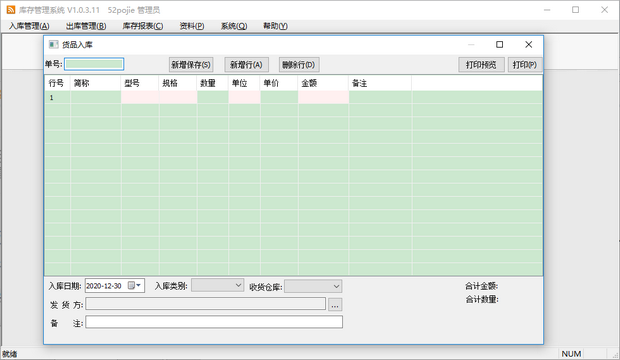
Task: Click the 新增保存(S) button
Action: point(191,64)
